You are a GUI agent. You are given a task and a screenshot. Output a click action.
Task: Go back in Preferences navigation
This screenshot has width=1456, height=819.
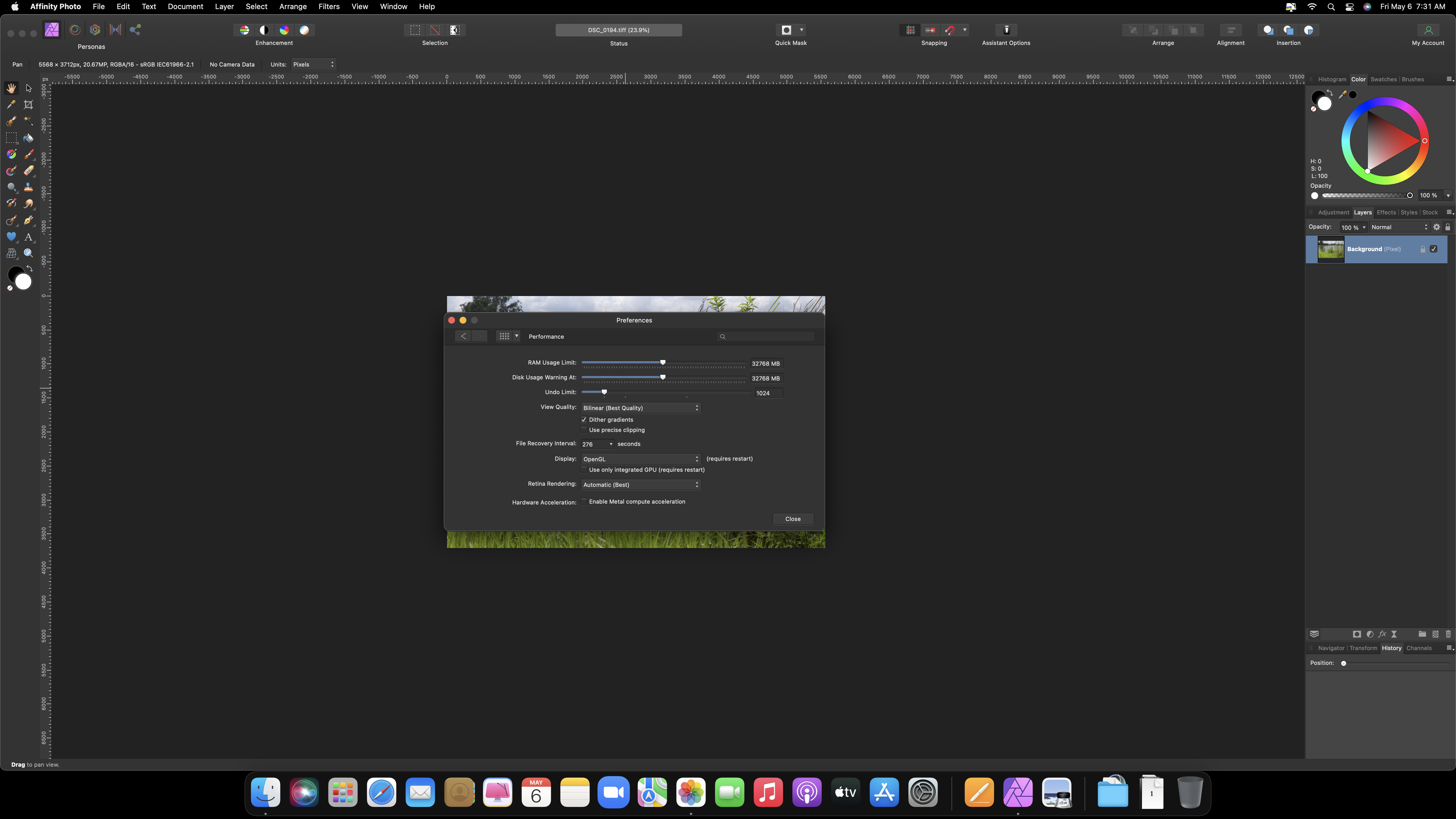tap(463, 336)
